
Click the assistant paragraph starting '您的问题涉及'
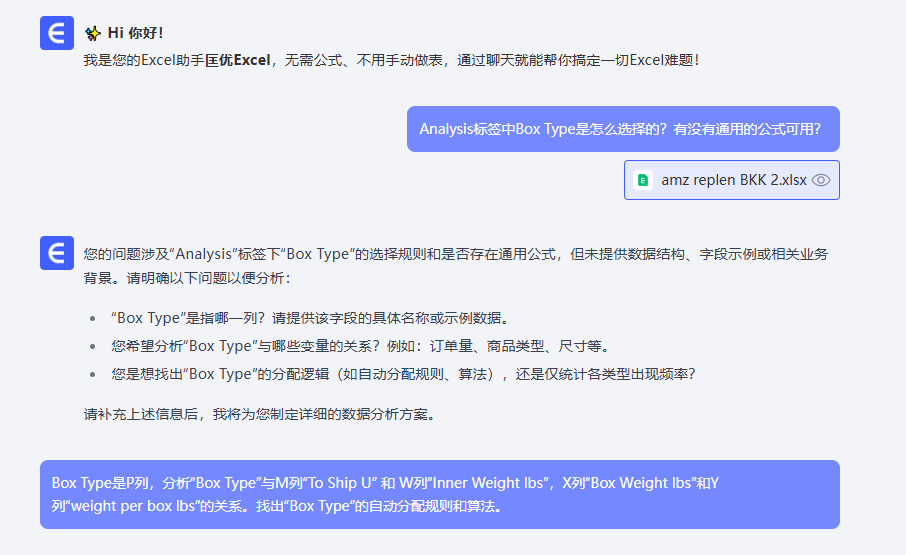pos(456,266)
